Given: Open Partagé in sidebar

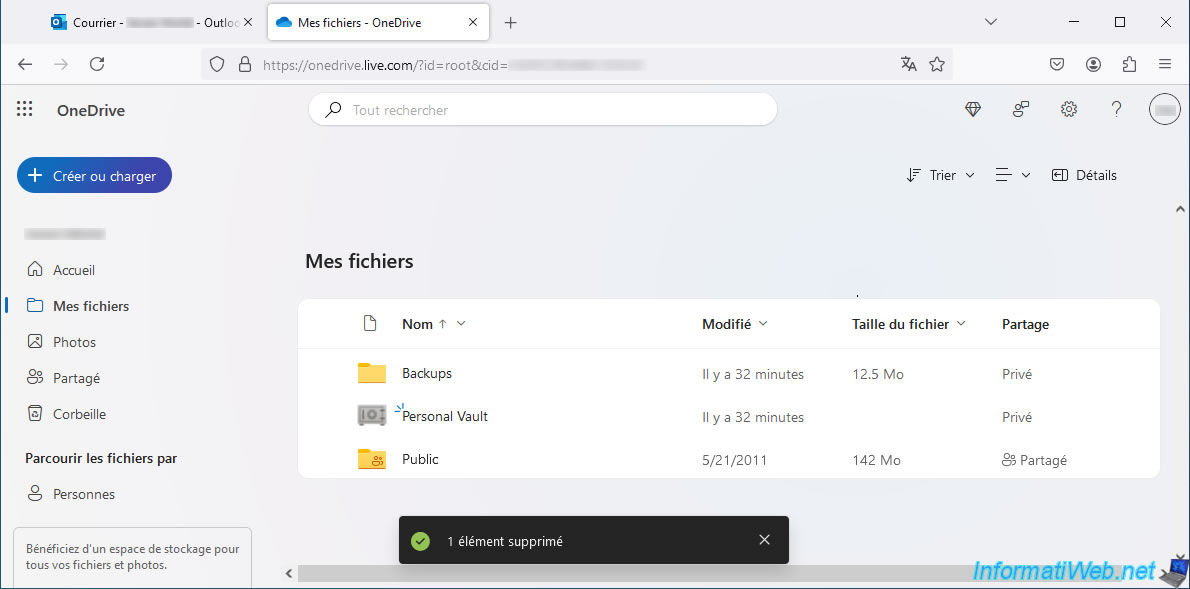Looking at the screenshot, I should click(x=76, y=378).
